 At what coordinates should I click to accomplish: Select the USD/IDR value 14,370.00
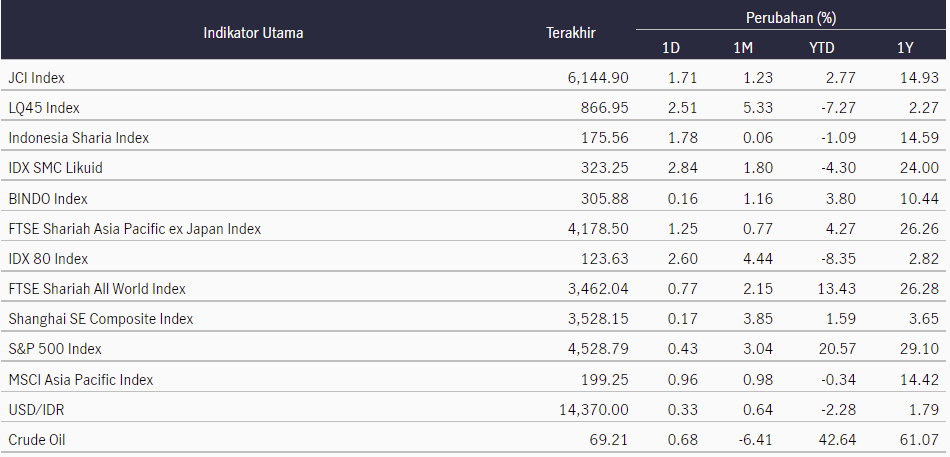[594, 410]
